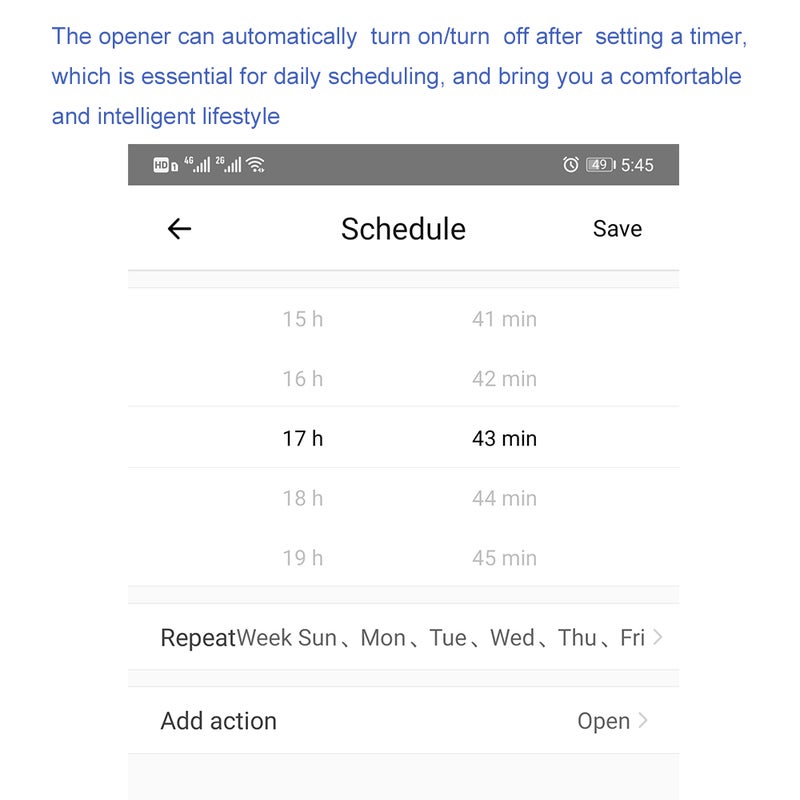Viewport: 800px width, 800px height.
Task: Tap the back arrow icon
Action: point(179,229)
